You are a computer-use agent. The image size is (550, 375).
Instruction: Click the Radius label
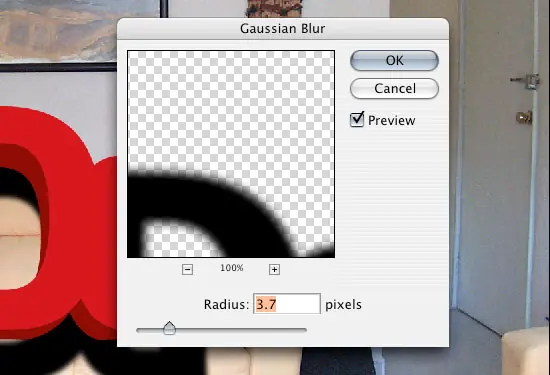click(x=226, y=304)
